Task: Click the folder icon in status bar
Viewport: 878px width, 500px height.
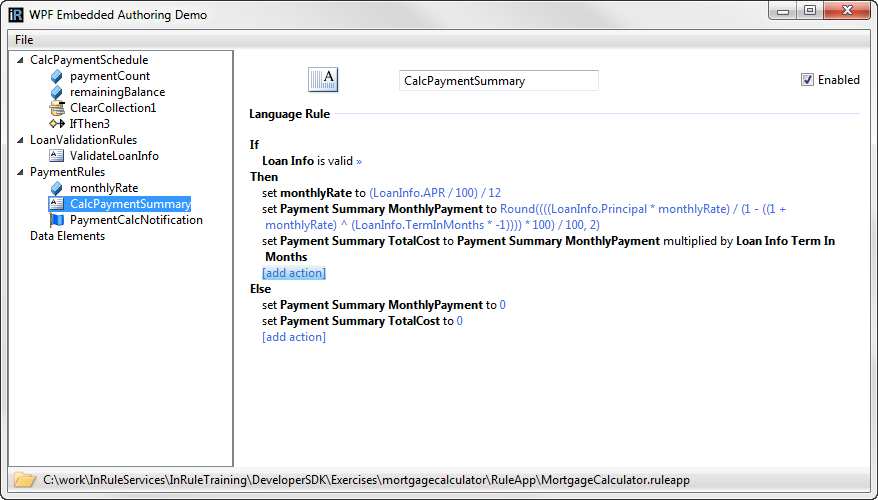Action: click(24, 481)
